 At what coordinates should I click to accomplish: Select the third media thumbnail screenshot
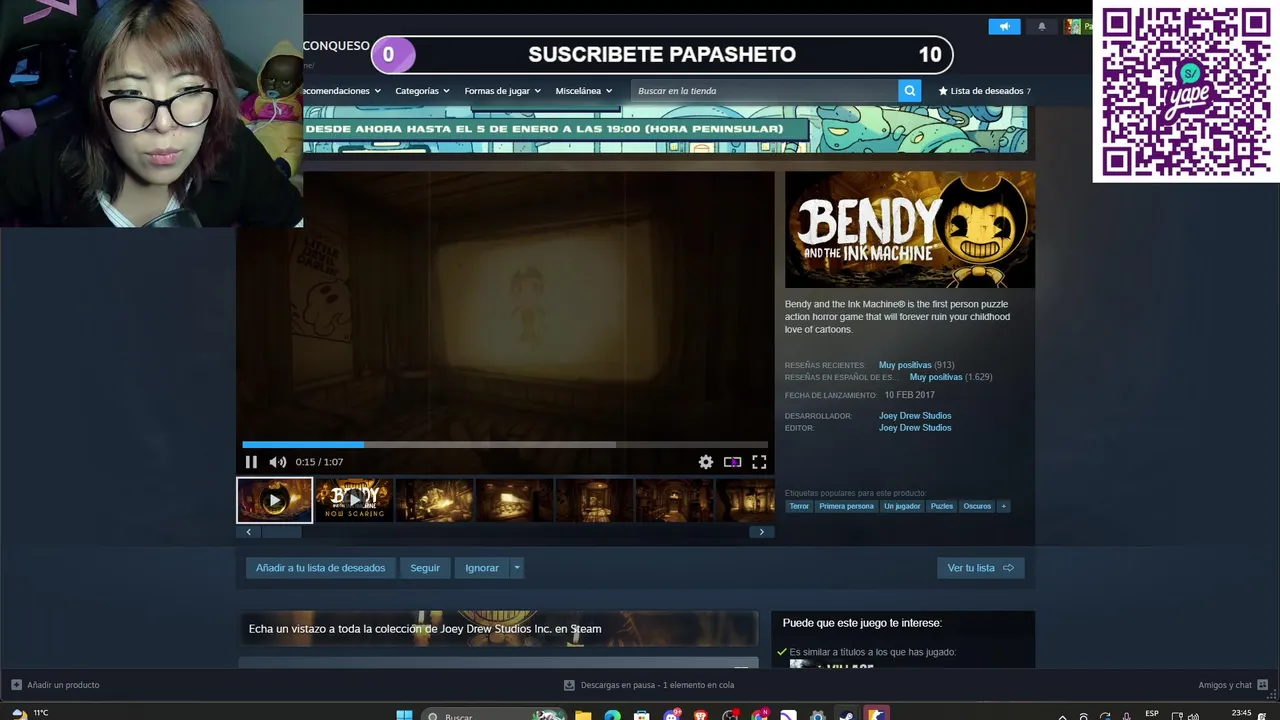pos(434,500)
